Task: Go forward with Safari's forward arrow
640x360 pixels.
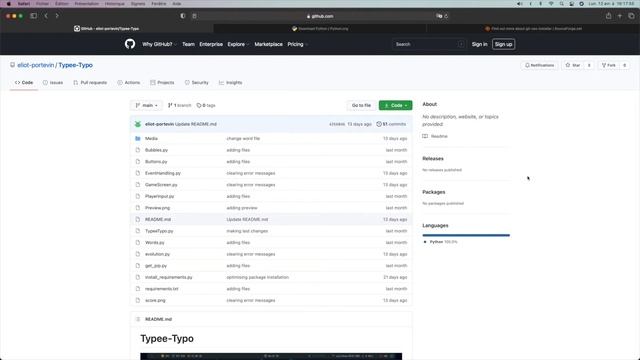Action: [x=57, y=16]
